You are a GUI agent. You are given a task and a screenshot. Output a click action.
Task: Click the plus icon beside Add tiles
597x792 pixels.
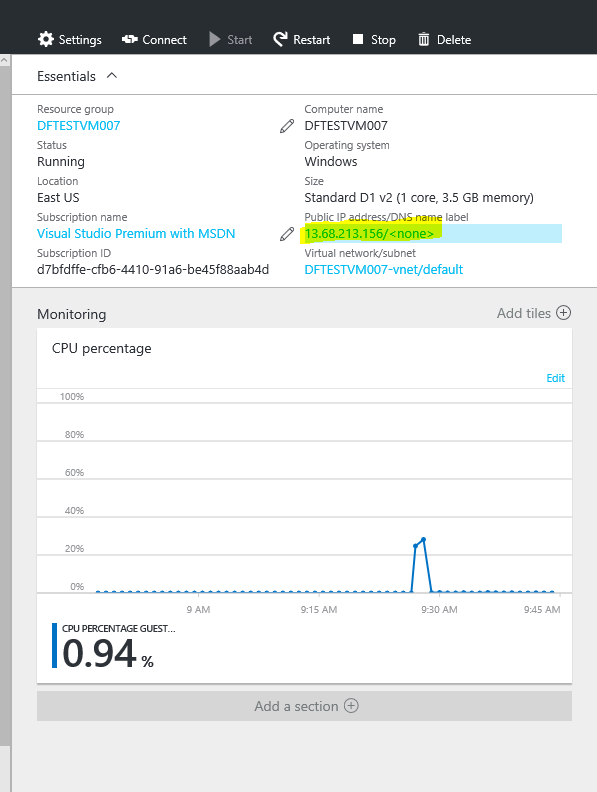click(563, 313)
